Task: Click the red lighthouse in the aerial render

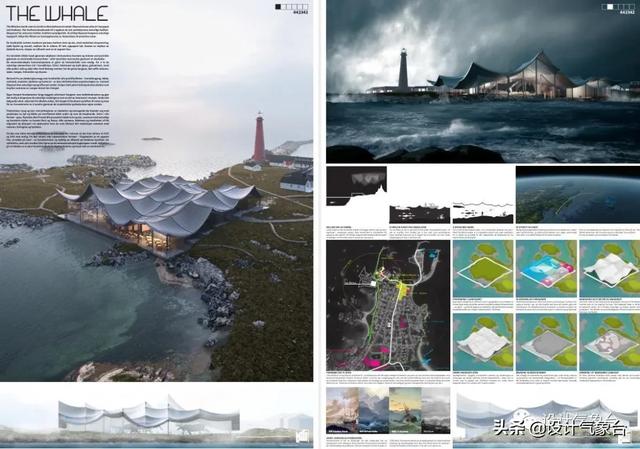Action: [259, 136]
